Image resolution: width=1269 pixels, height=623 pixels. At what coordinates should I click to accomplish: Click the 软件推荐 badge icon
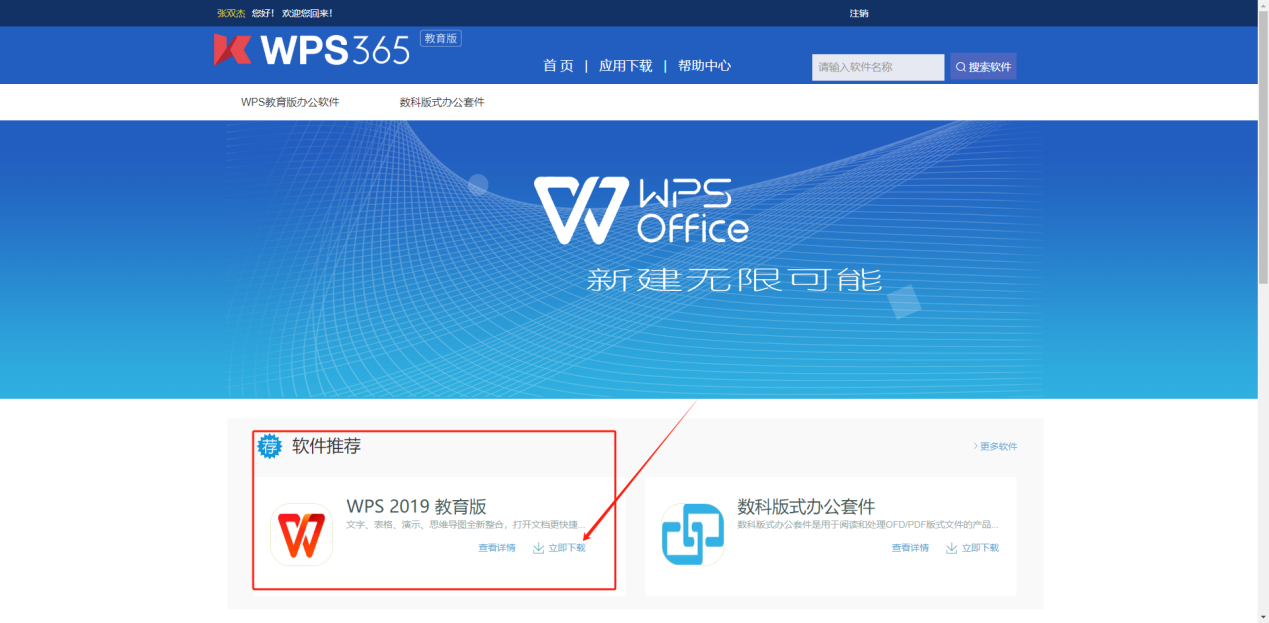[x=270, y=446]
